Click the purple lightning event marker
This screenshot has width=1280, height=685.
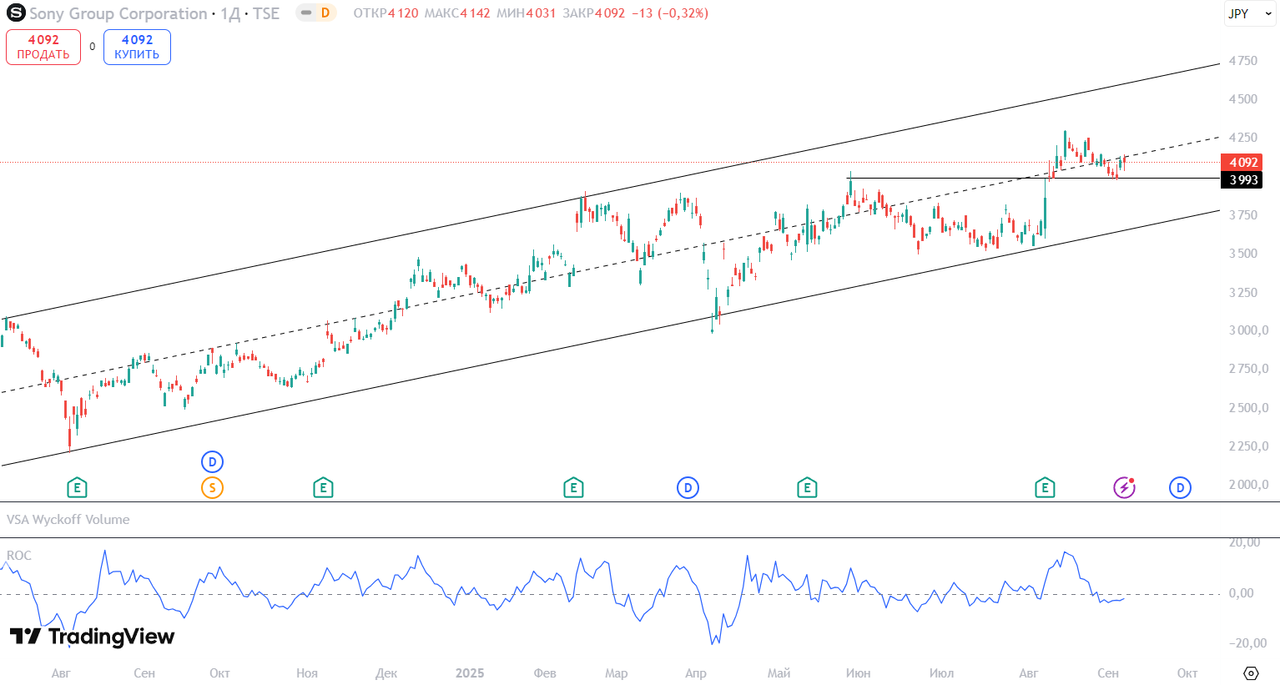[1125, 488]
